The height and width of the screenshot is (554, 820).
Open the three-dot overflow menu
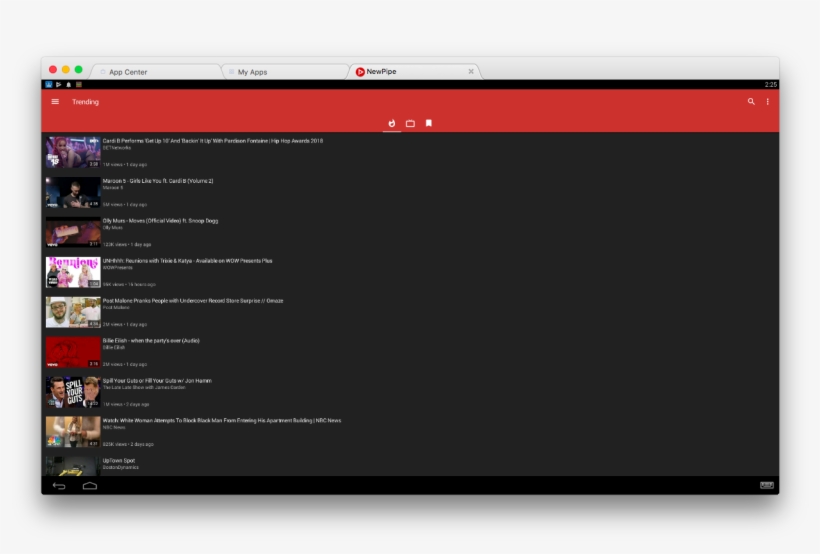pos(768,101)
